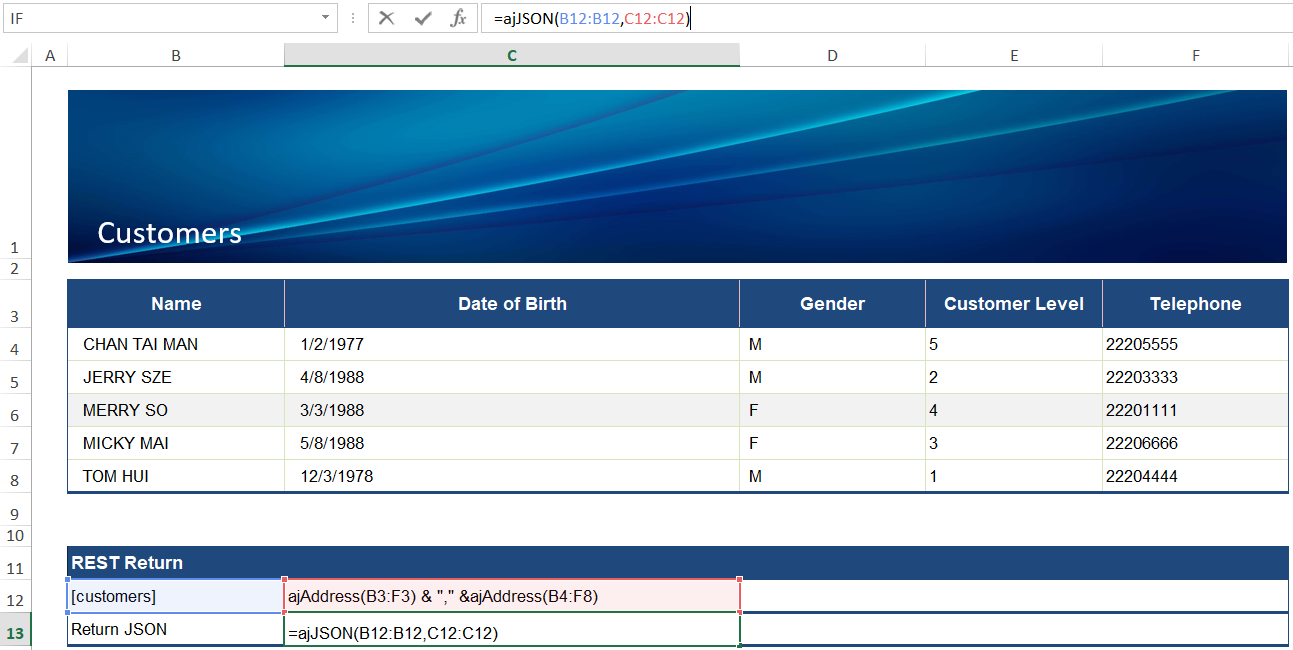Select column F header
1293x650 pixels.
pyautogui.click(x=1195, y=56)
